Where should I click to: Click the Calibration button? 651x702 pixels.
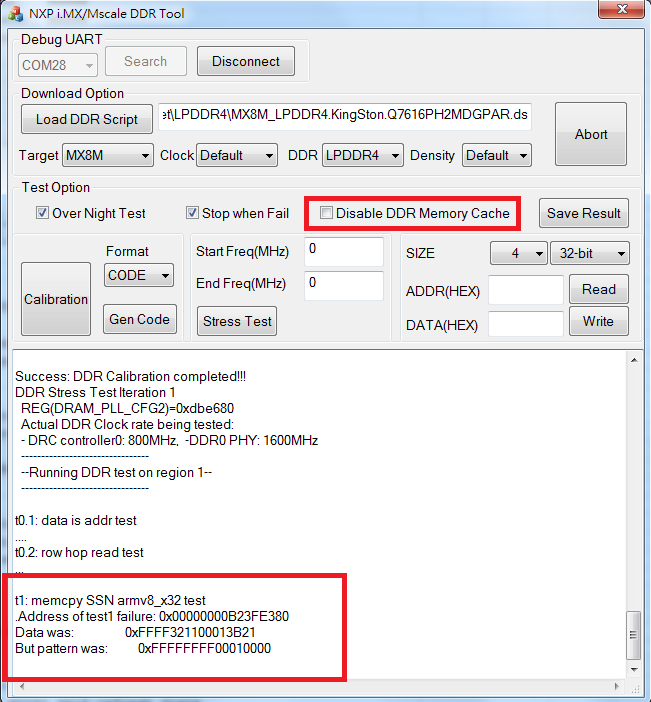[x=56, y=299]
